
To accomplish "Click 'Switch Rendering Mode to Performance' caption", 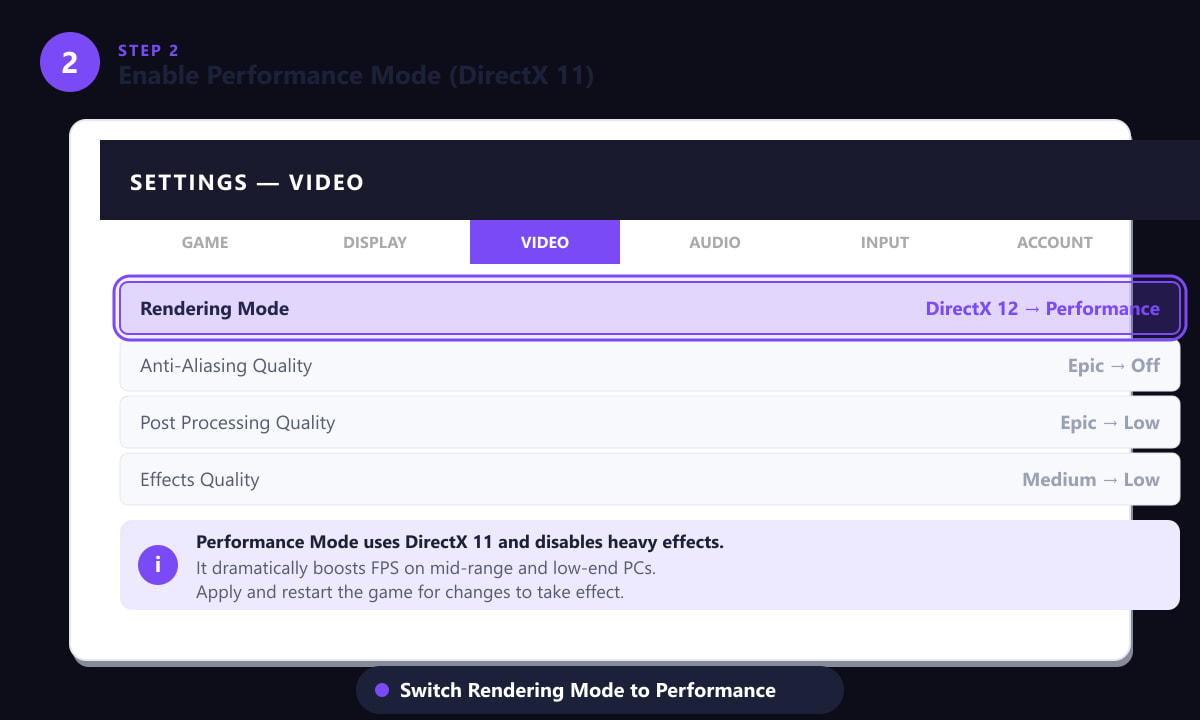I will [x=588, y=690].
